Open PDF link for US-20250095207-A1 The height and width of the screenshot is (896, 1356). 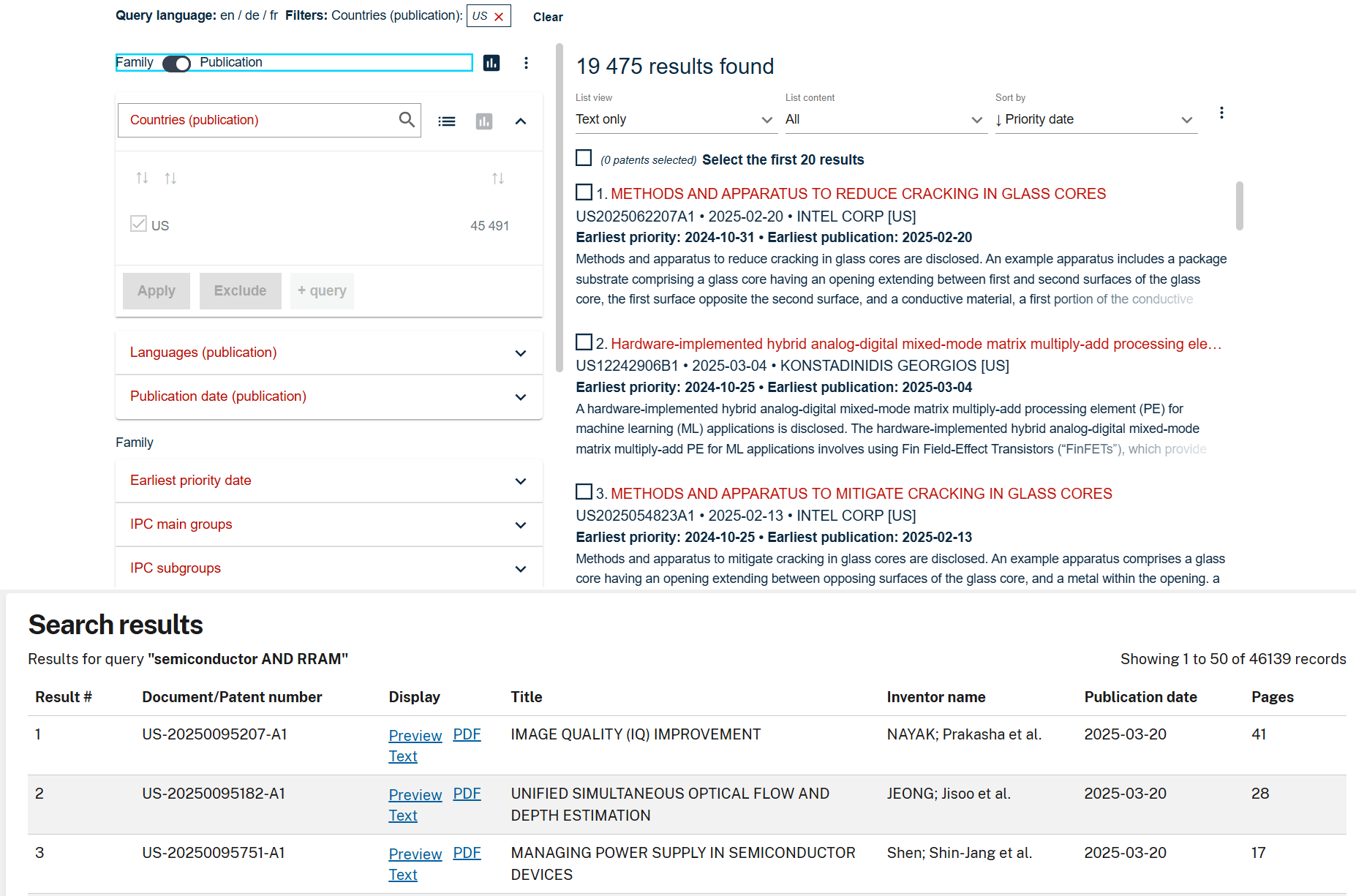467,734
